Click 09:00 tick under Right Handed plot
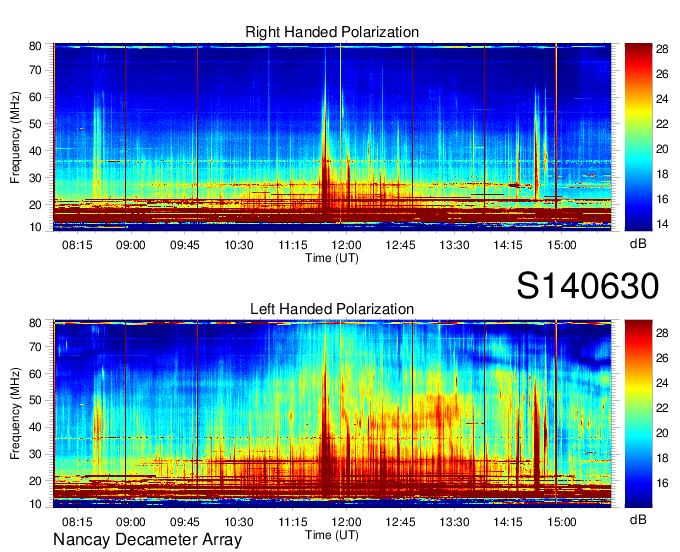Image resolution: width=680 pixels, height=552 pixels. point(131,245)
